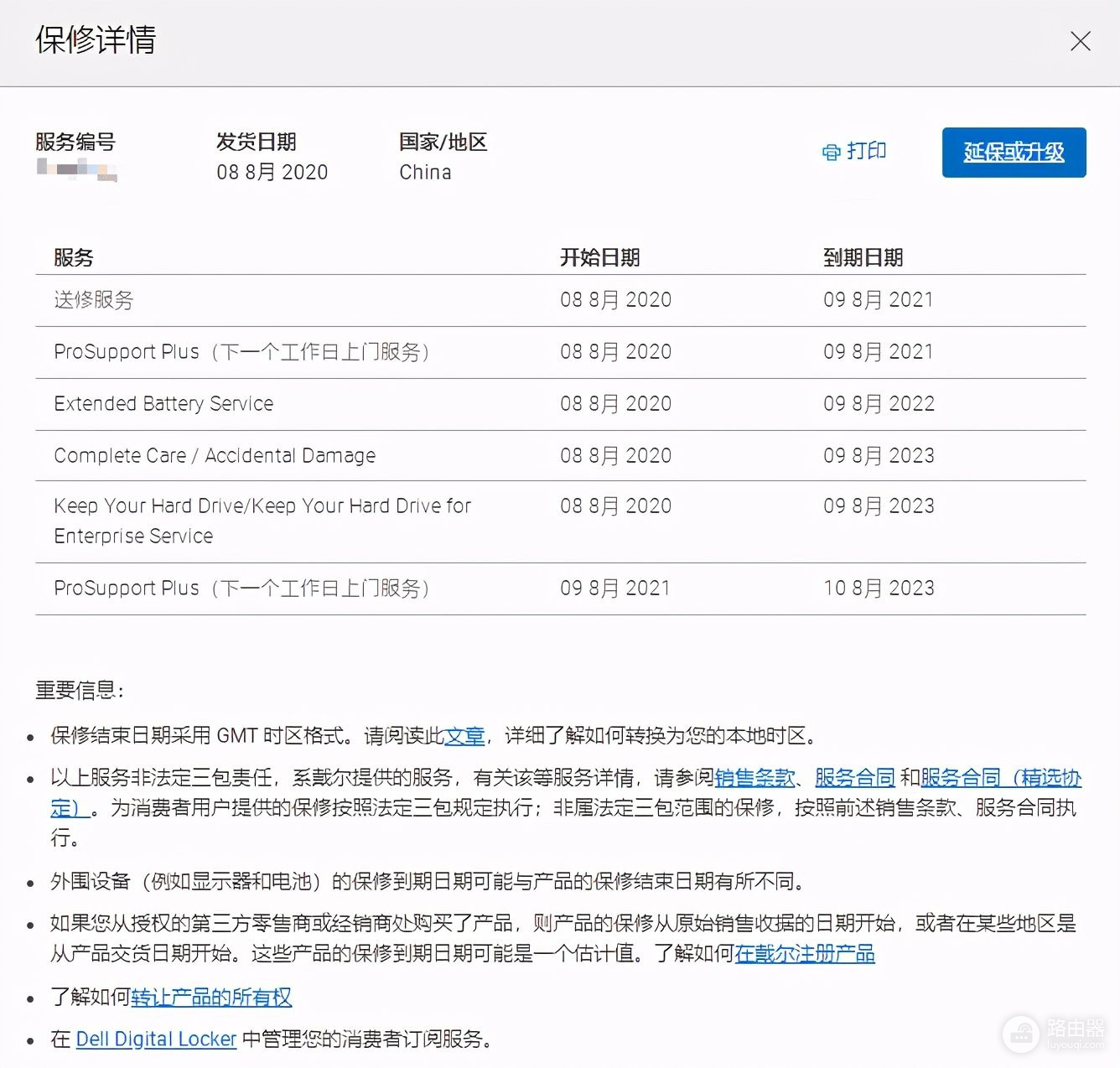The height and width of the screenshot is (1068, 1120).
Task: Click the 09 8月 2021 start date in last row
Action: tap(616, 588)
